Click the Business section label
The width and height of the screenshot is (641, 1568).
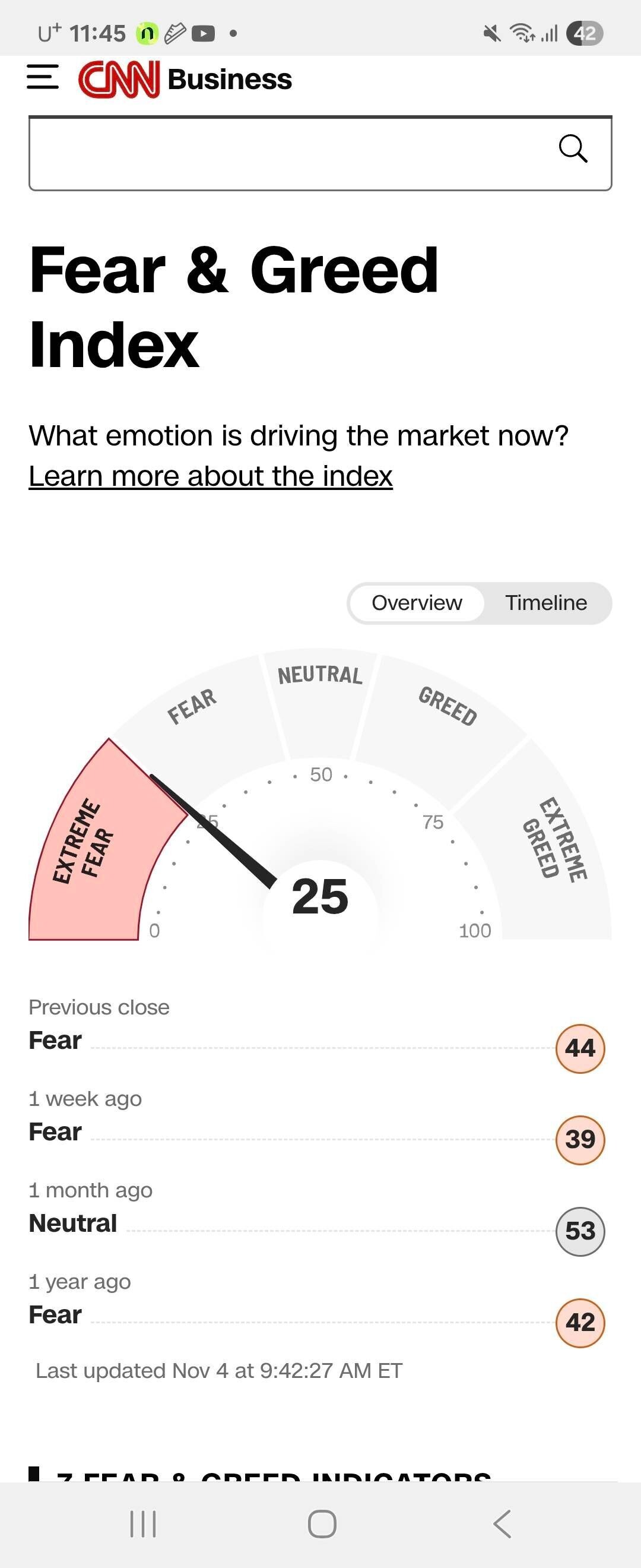click(x=229, y=79)
